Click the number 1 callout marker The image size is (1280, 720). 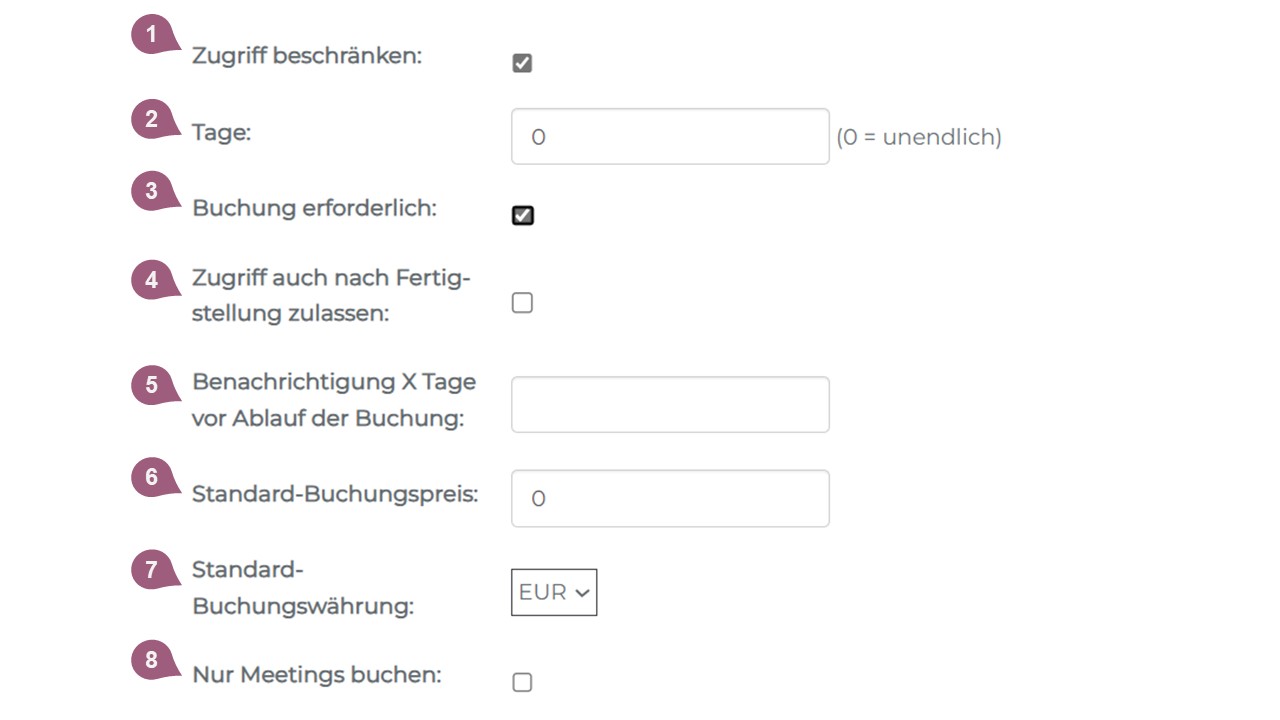point(152,35)
